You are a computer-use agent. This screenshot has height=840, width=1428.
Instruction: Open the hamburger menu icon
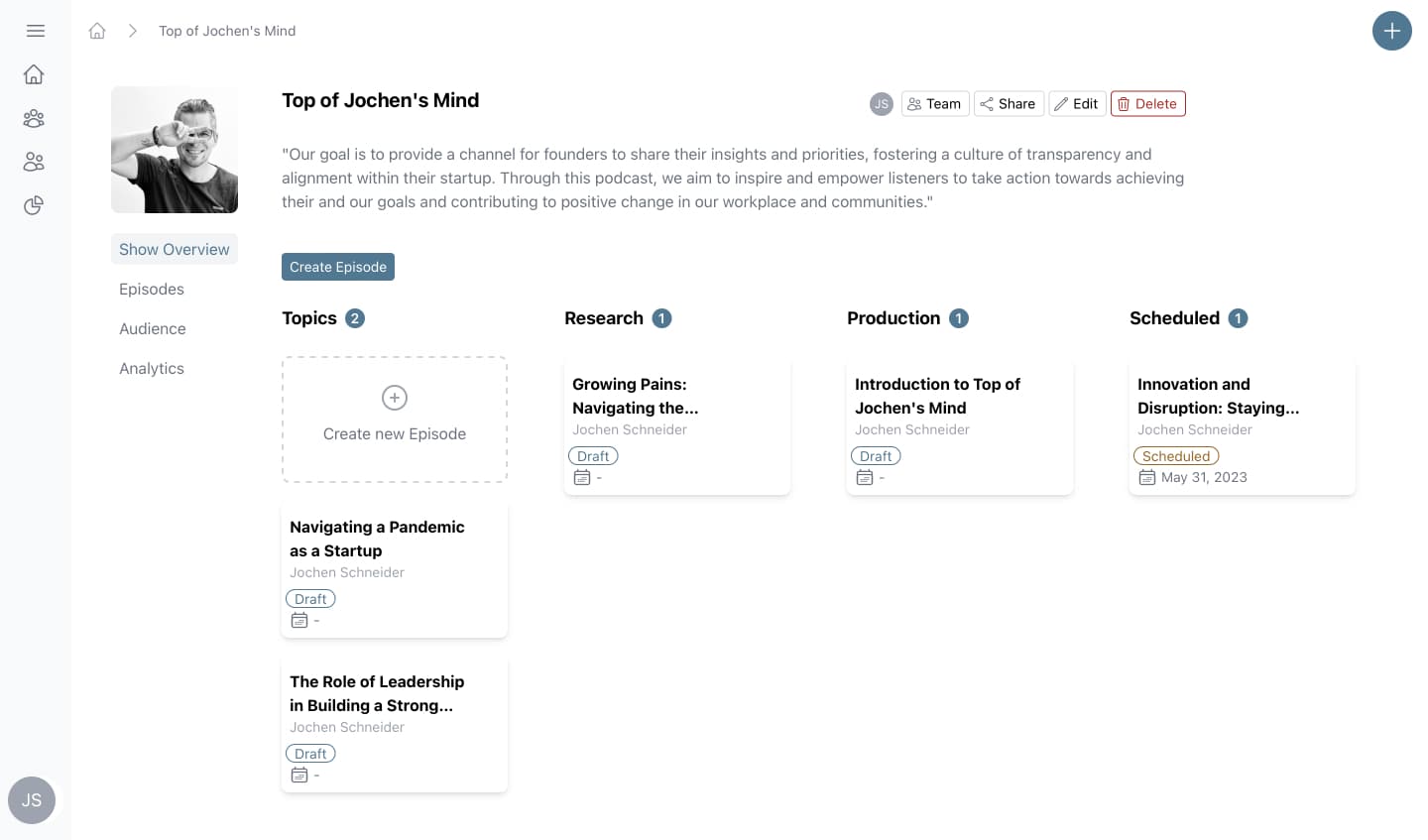pyautogui.click(x=36, y=31)
